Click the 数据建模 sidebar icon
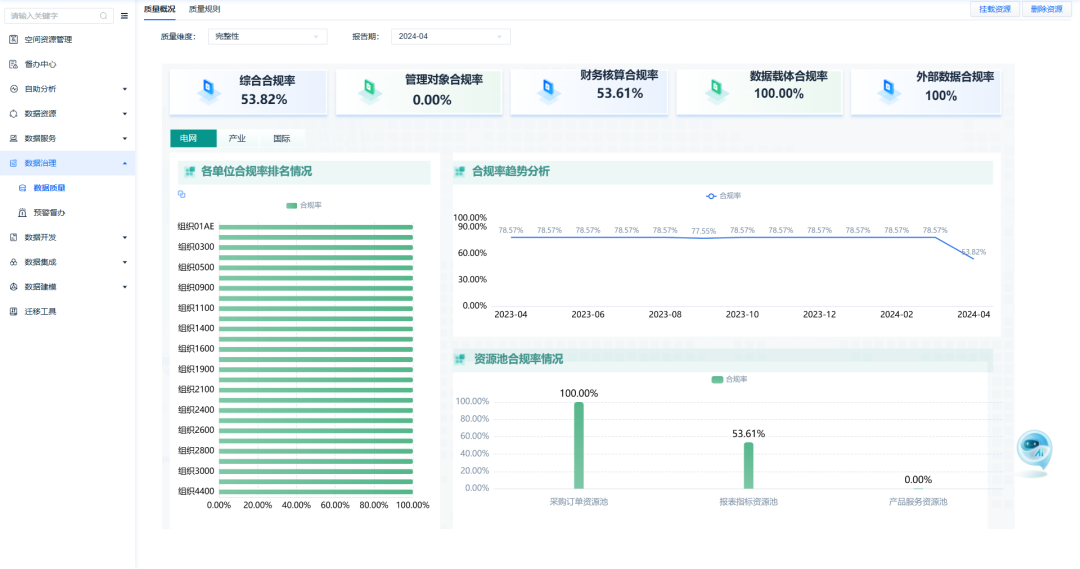This screenshot has width=1080, height=569. [13, 287]
